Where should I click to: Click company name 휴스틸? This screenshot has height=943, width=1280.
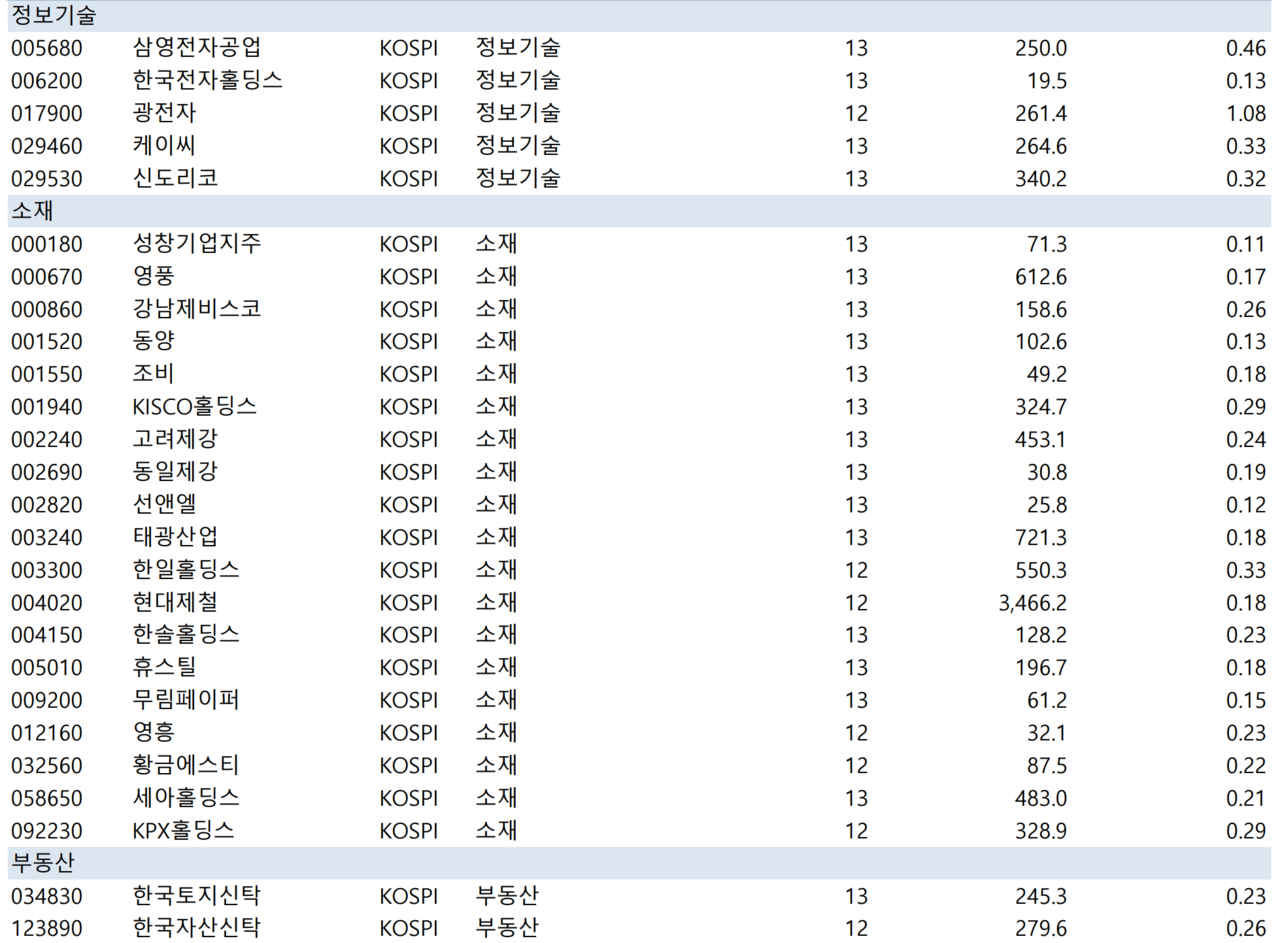(x=164, y=668)
